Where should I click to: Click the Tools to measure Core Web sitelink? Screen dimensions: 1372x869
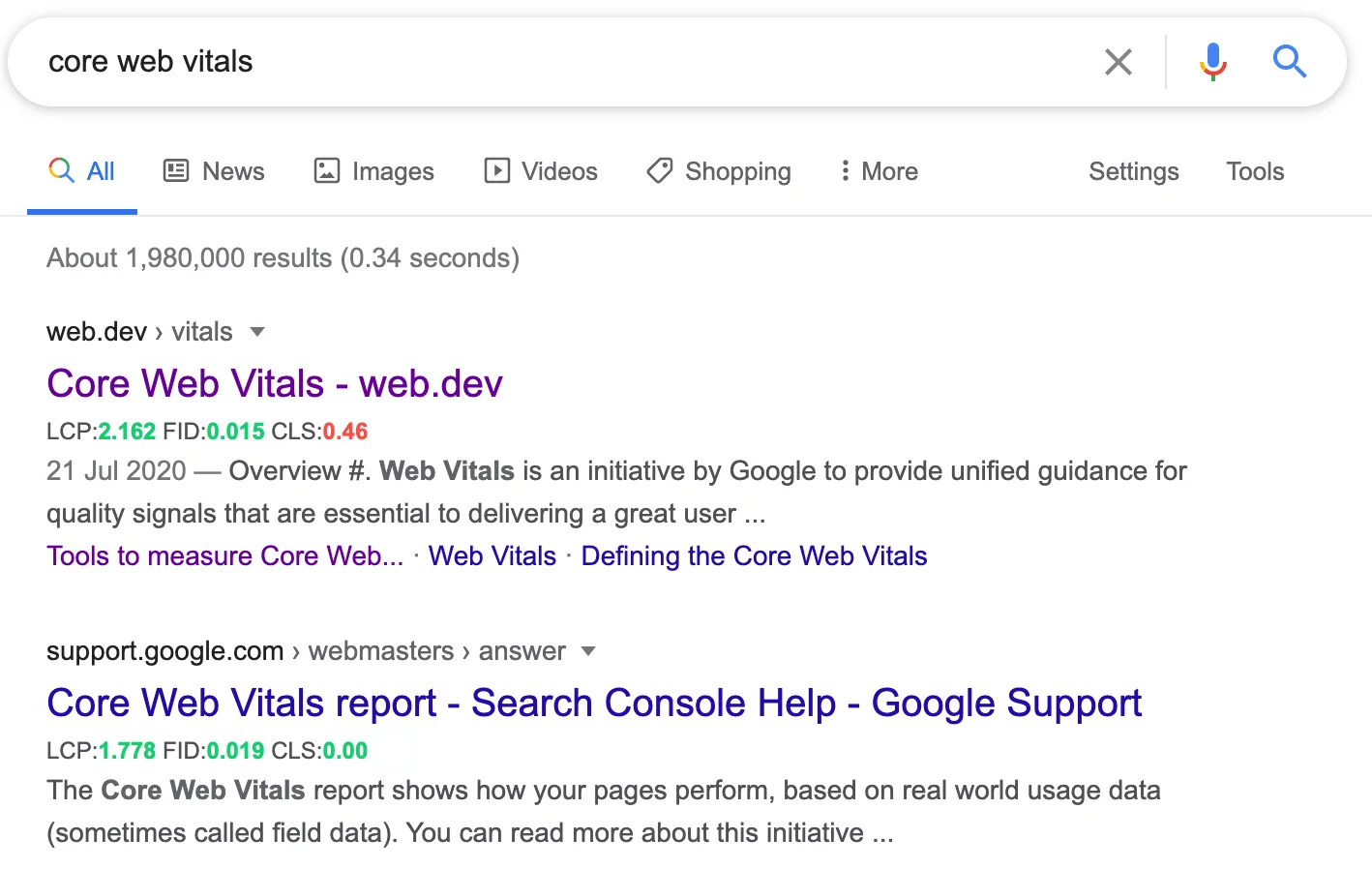(224, 555)
